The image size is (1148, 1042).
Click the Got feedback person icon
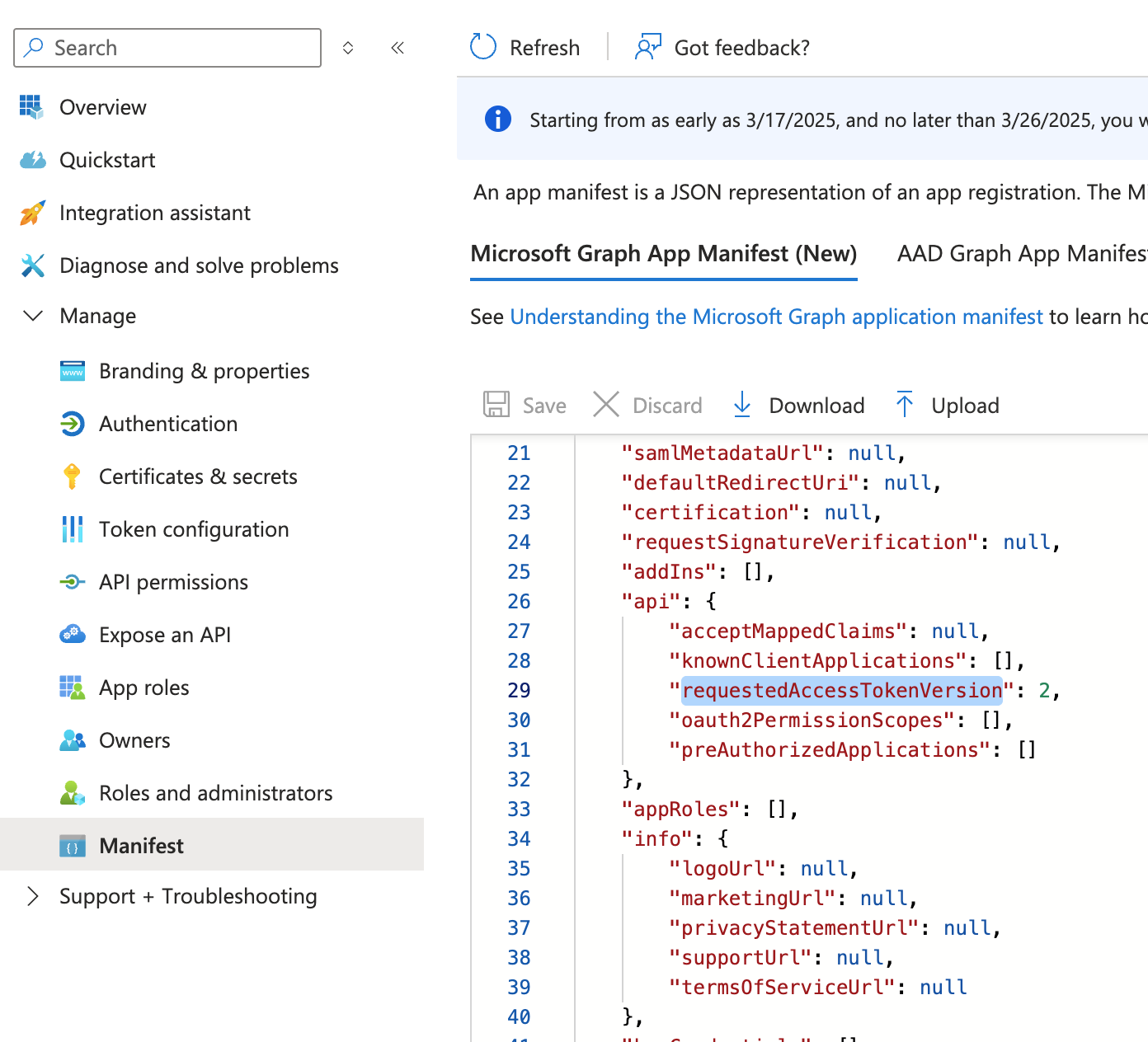(648, 47)
